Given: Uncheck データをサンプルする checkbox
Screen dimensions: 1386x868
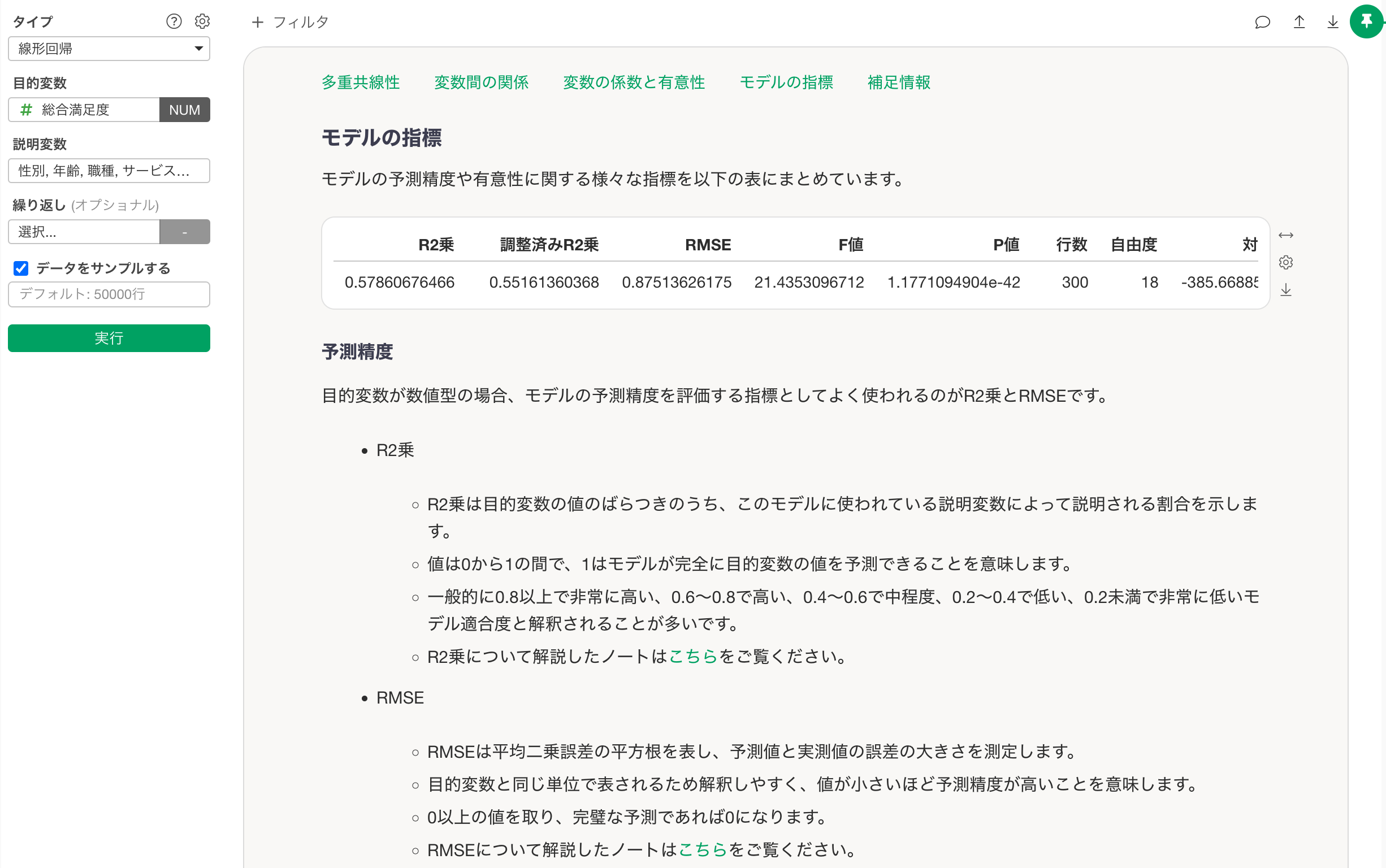Looking at the screenshot, I should click(21, 268).
